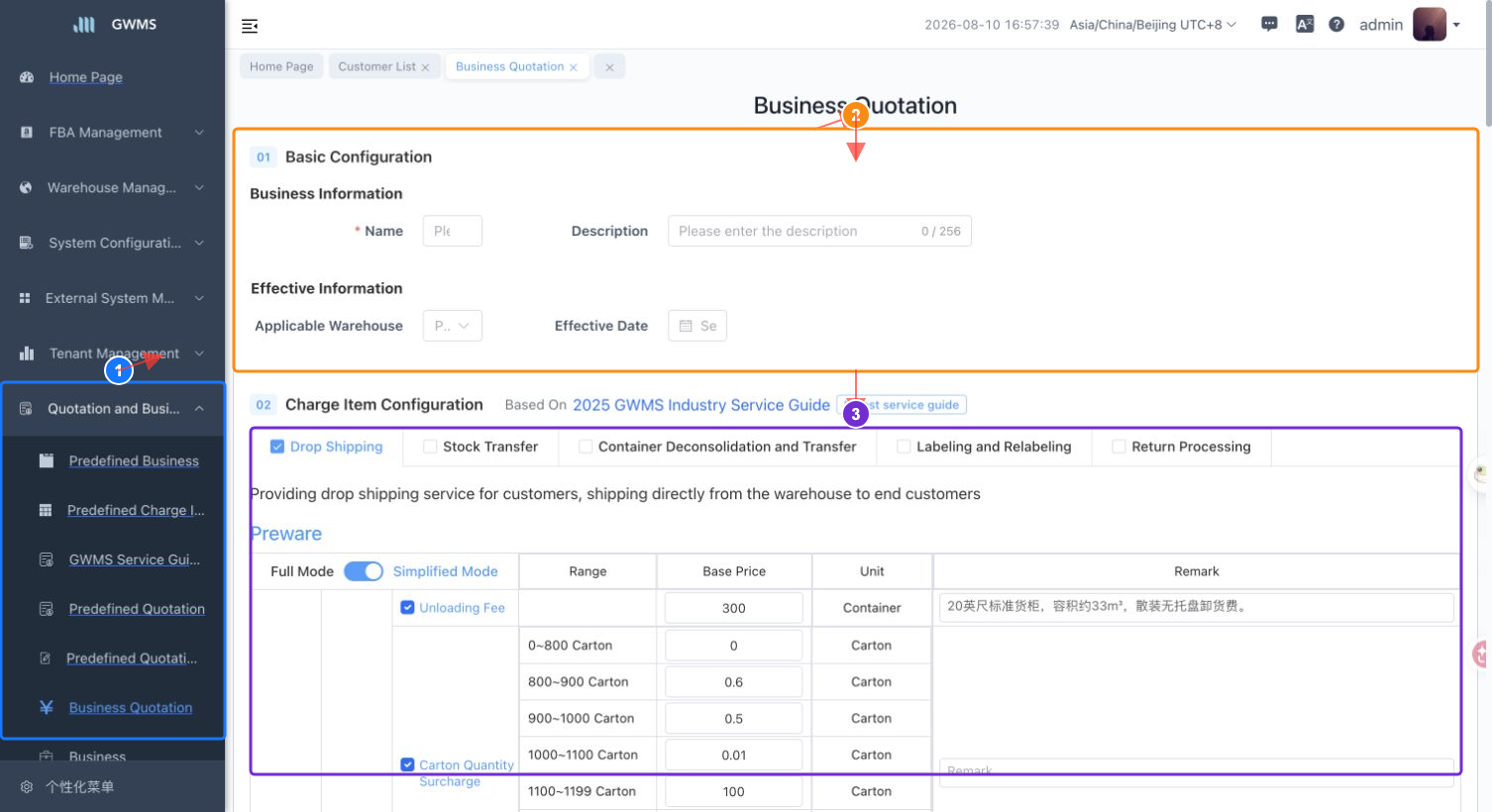
Task: Click the page vertical scrollbar
Action: [x=1487, y=63]
